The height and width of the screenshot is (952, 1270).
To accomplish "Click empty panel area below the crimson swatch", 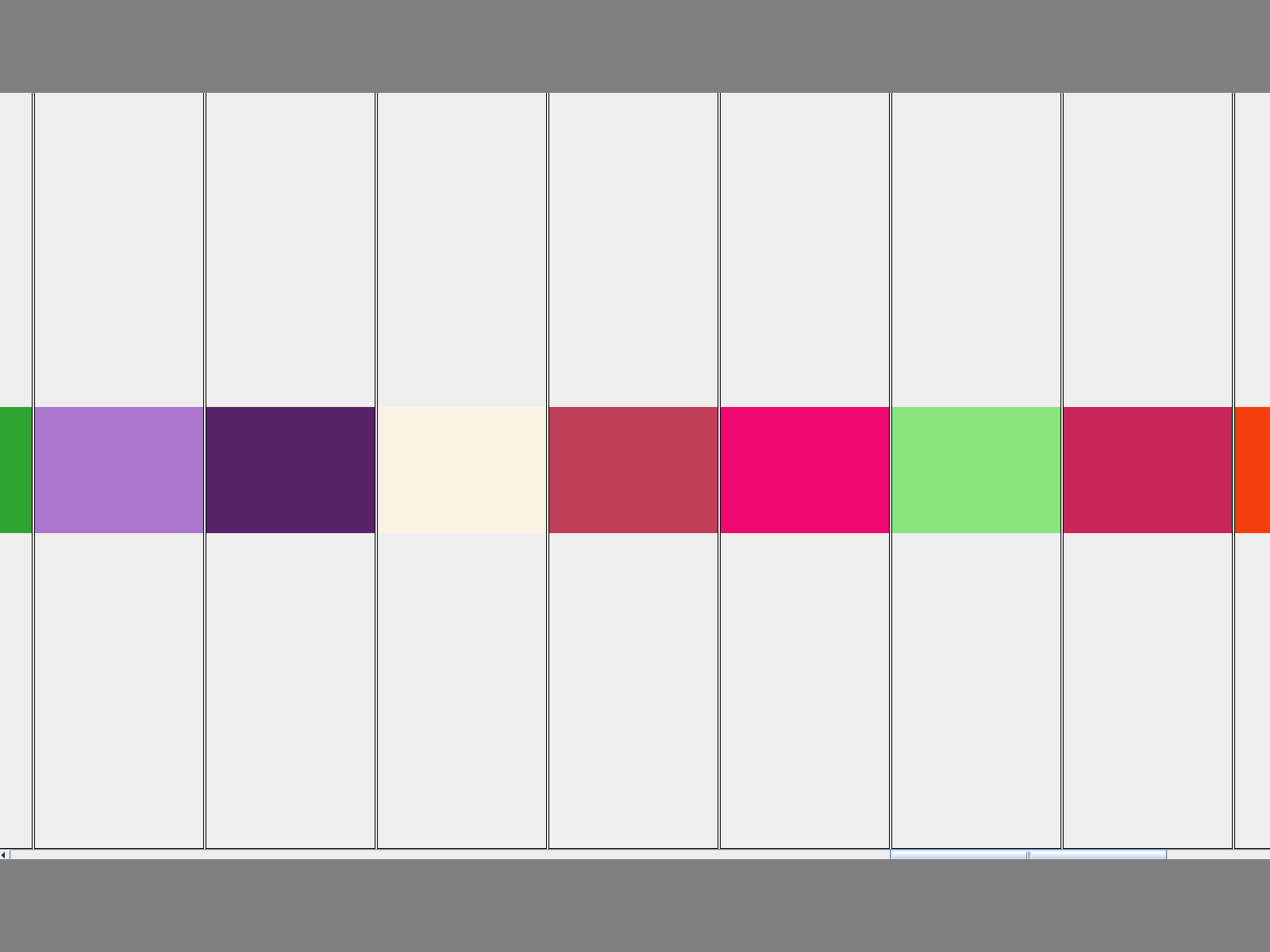I will 1148,690.
